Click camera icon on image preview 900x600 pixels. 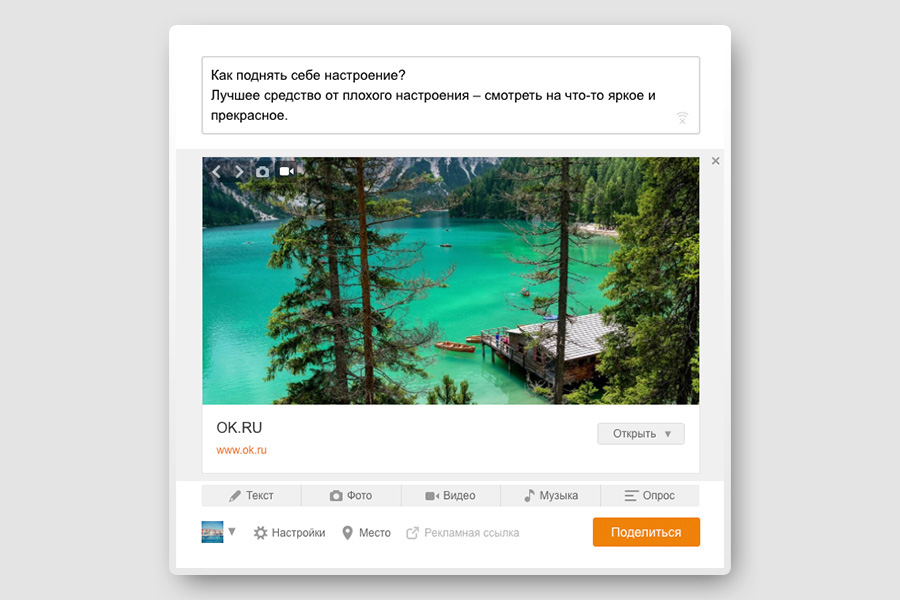(x=262, y=172)
